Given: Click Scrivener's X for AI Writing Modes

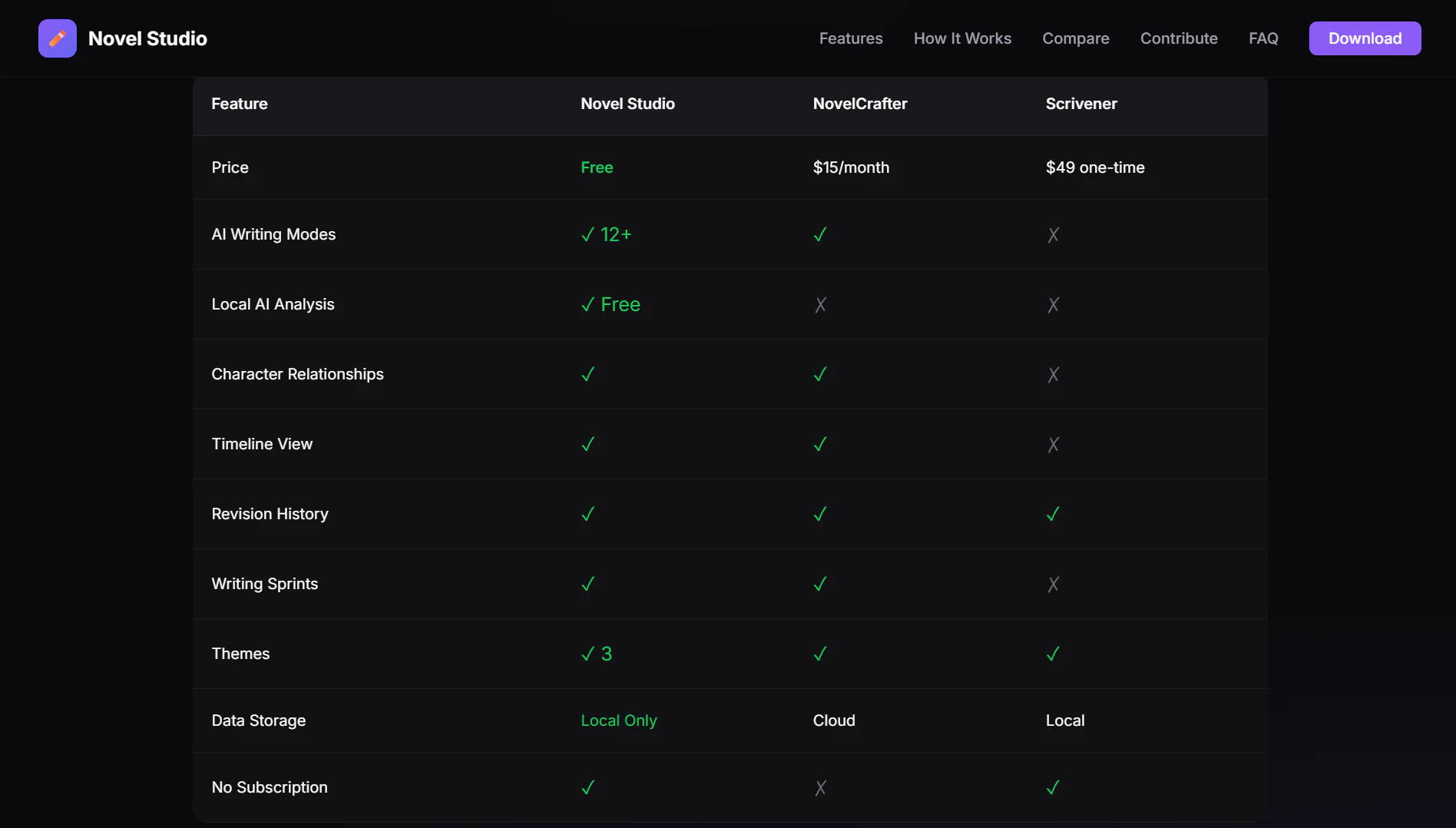Looking at the screenshot, I should 1053,235.
